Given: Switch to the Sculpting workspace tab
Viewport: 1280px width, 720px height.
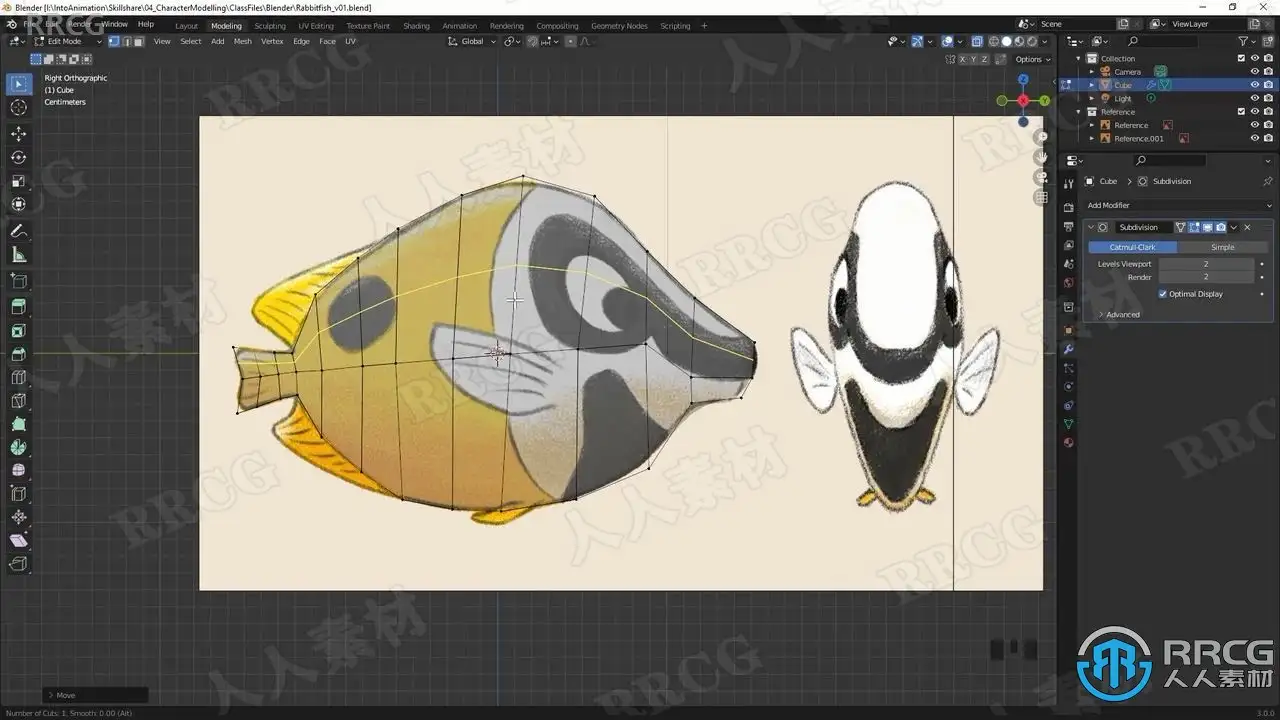Looking at the screenshot, I should coord(269,26).
